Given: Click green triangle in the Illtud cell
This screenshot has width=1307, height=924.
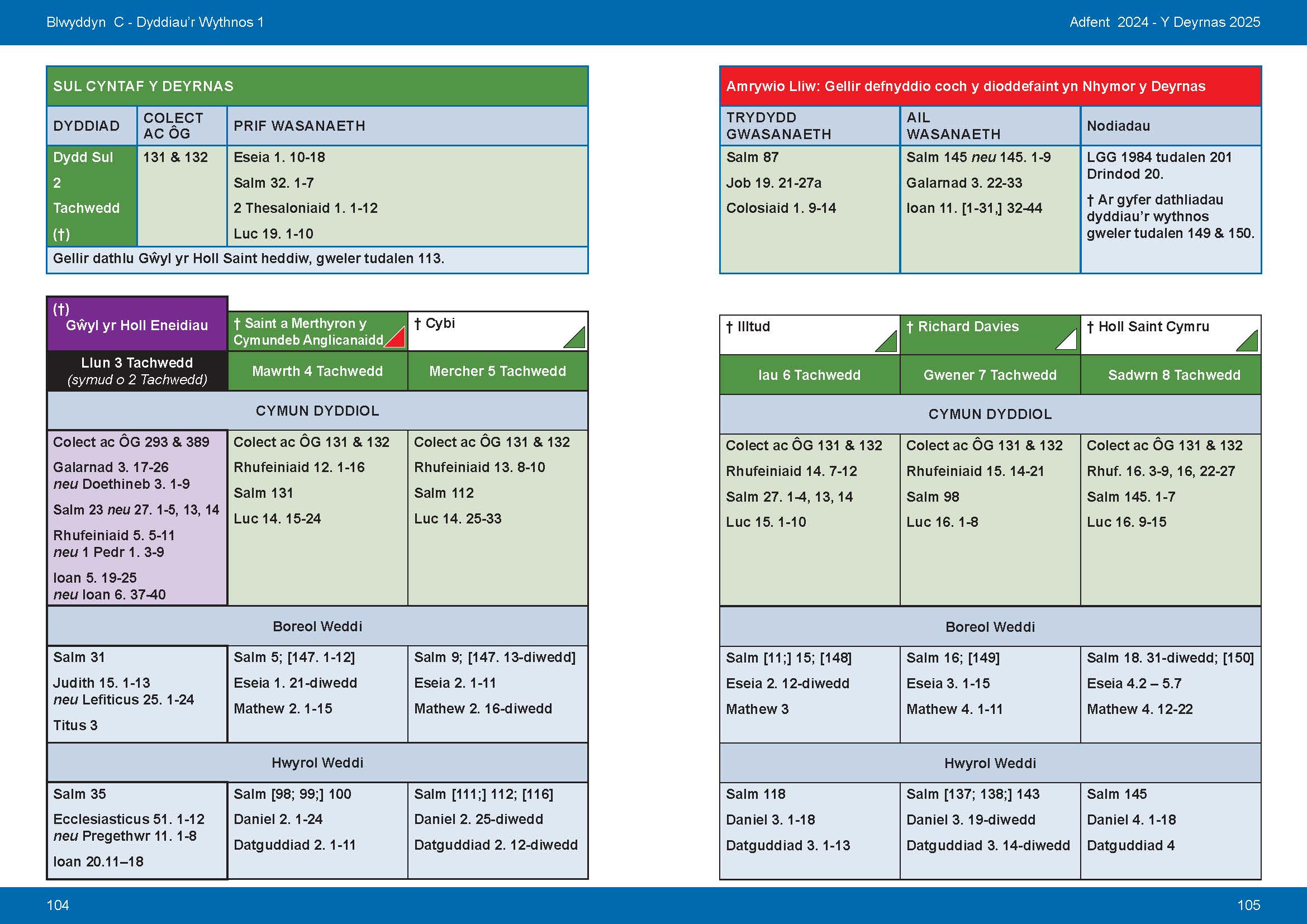Looking at the screenshot, I should pos(888,344).
